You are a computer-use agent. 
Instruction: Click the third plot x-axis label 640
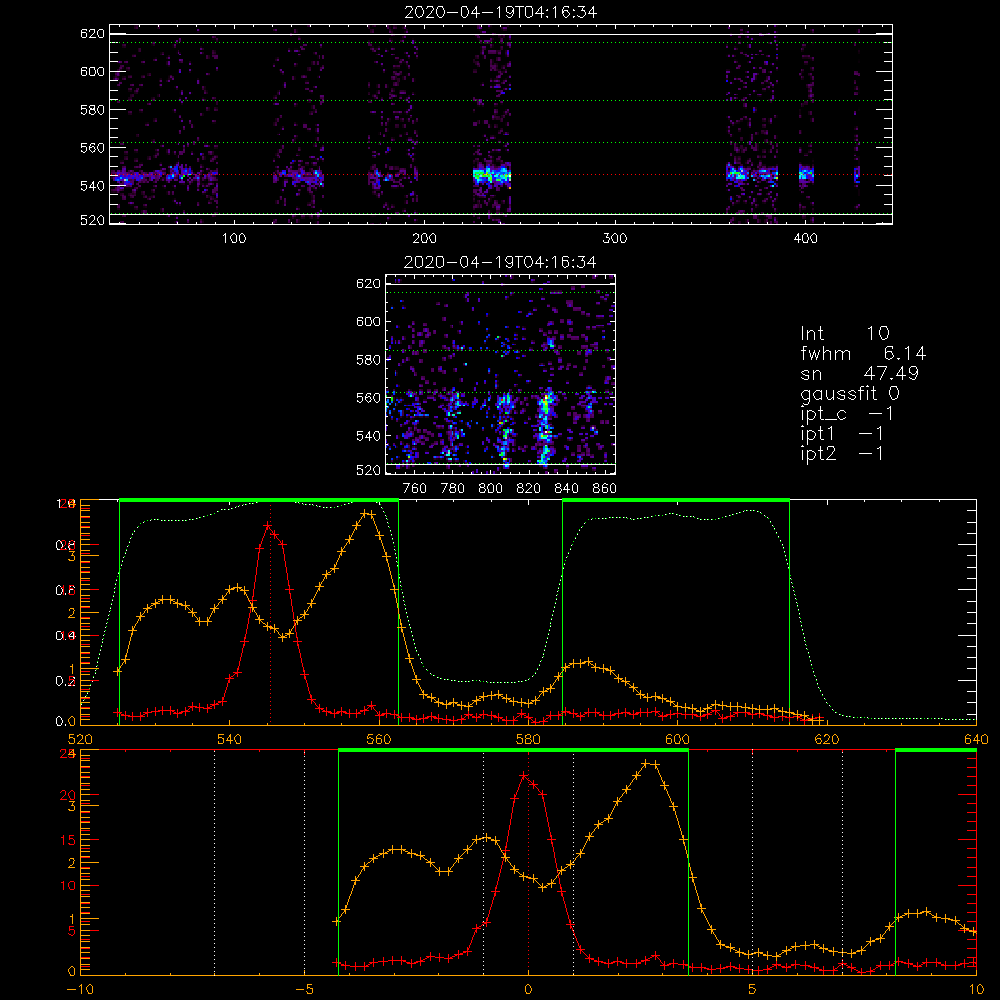(976, 739)
